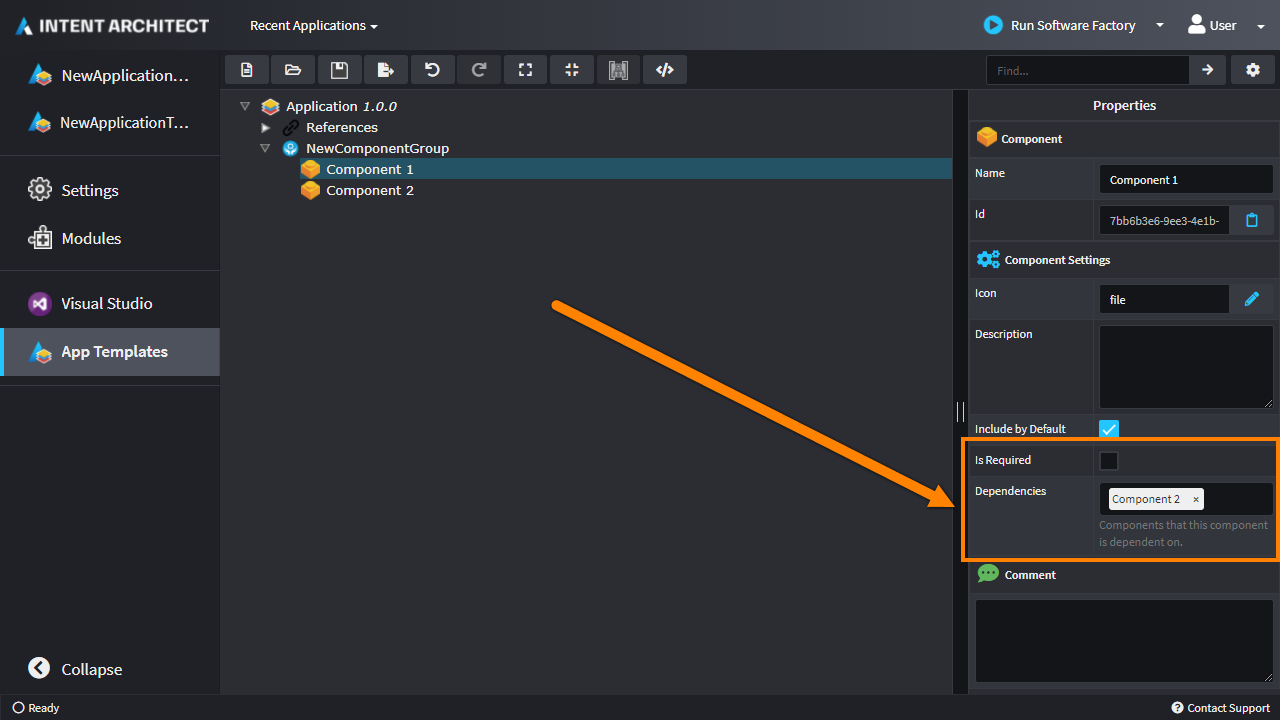Uncheck Include by Default checkbox
1280x720 pixels.
point(1109,429)
